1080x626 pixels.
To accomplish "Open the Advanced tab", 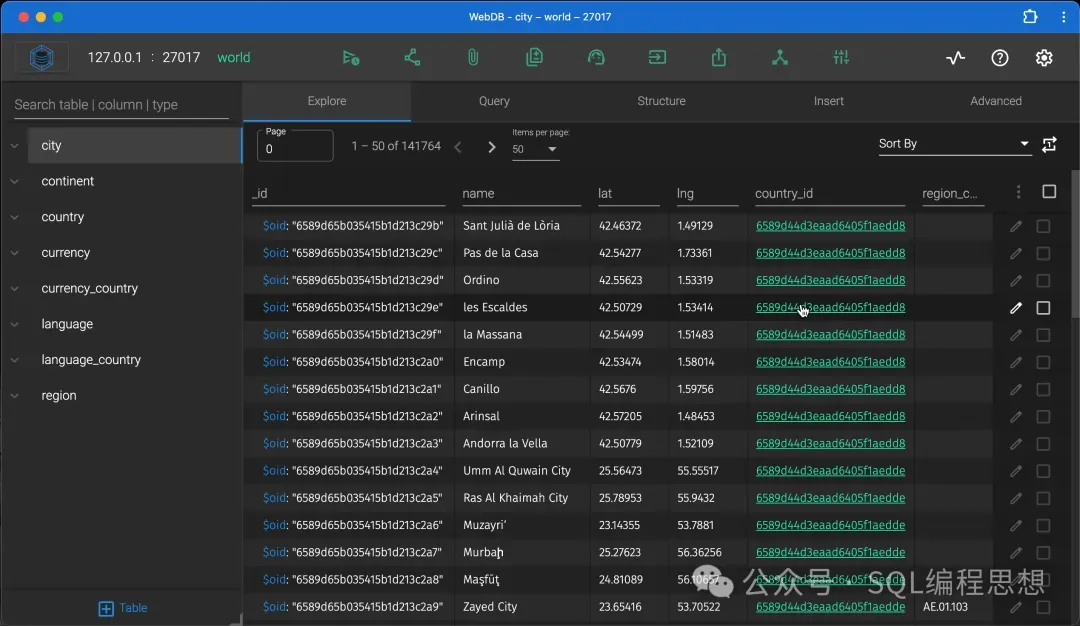I will coord(996,101).
